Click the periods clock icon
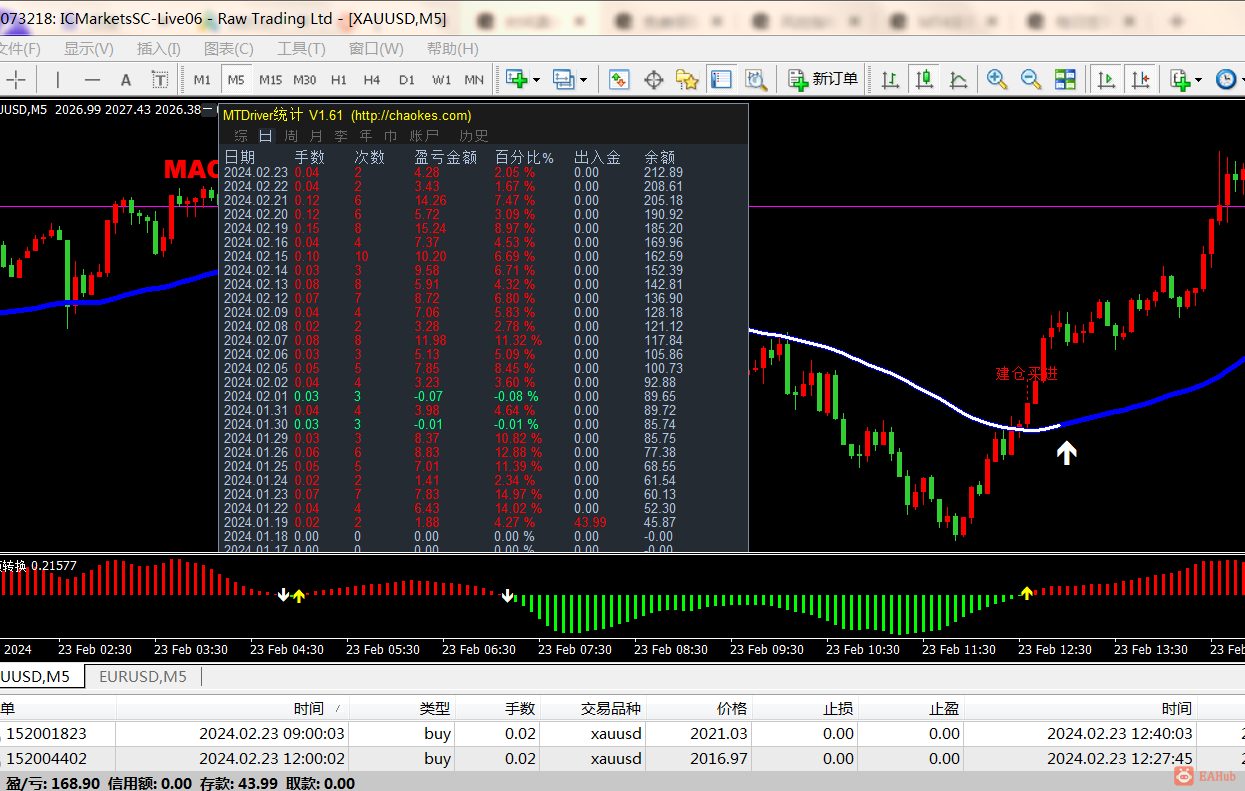Image resolution: width=1245 pixels, height=791 pixels. pos(1226,79)
